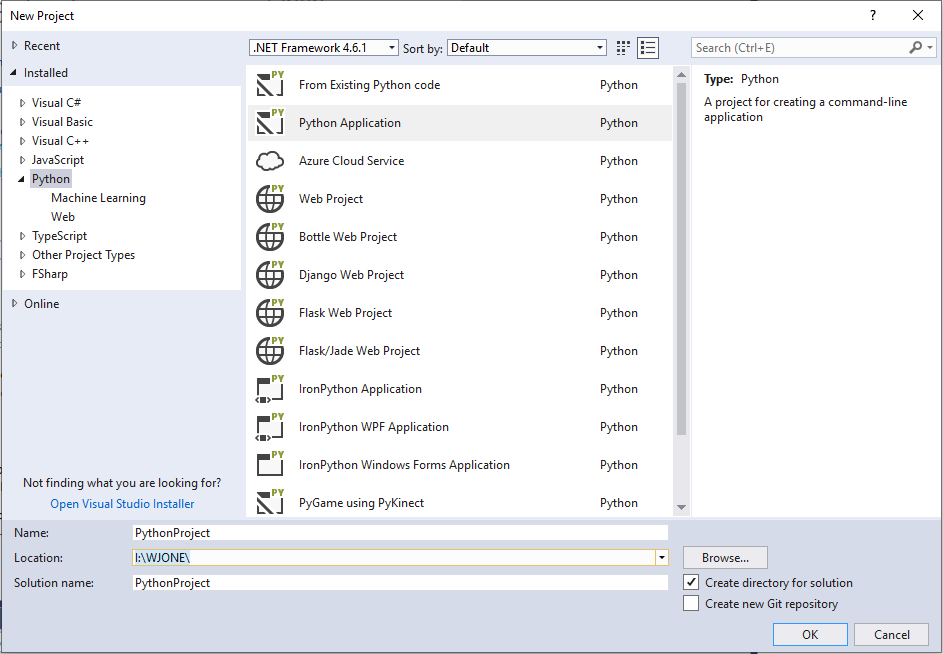The height and width of the screenshot is (654, 943).
Task: Click the template list scroll up arrow
Action: [x=681, y=75]
